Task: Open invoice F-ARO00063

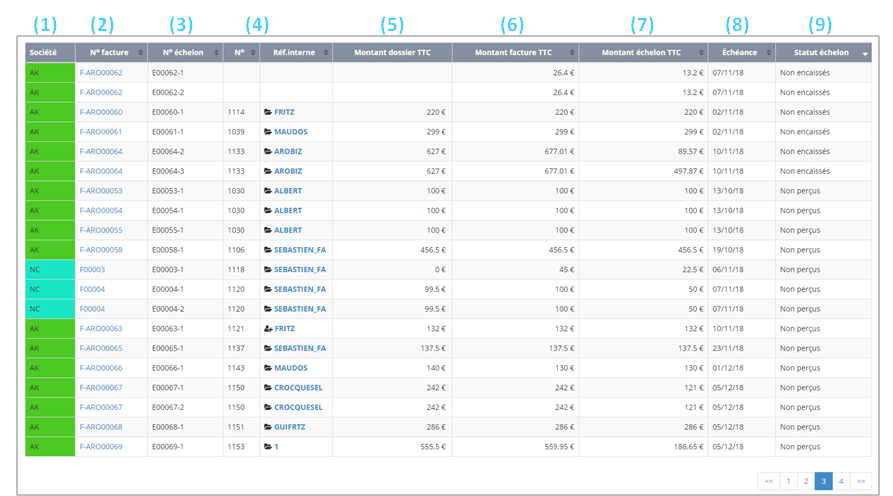Action: (101, 329)
